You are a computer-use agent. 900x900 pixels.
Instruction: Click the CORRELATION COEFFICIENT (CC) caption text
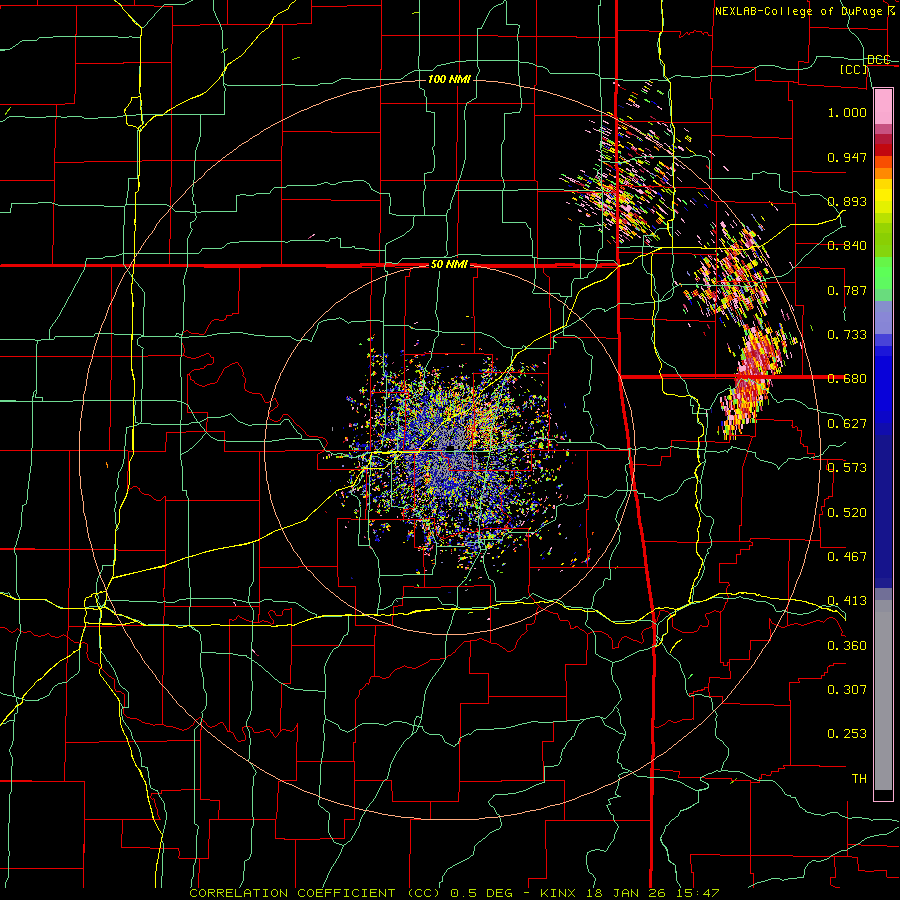(316, 893)
